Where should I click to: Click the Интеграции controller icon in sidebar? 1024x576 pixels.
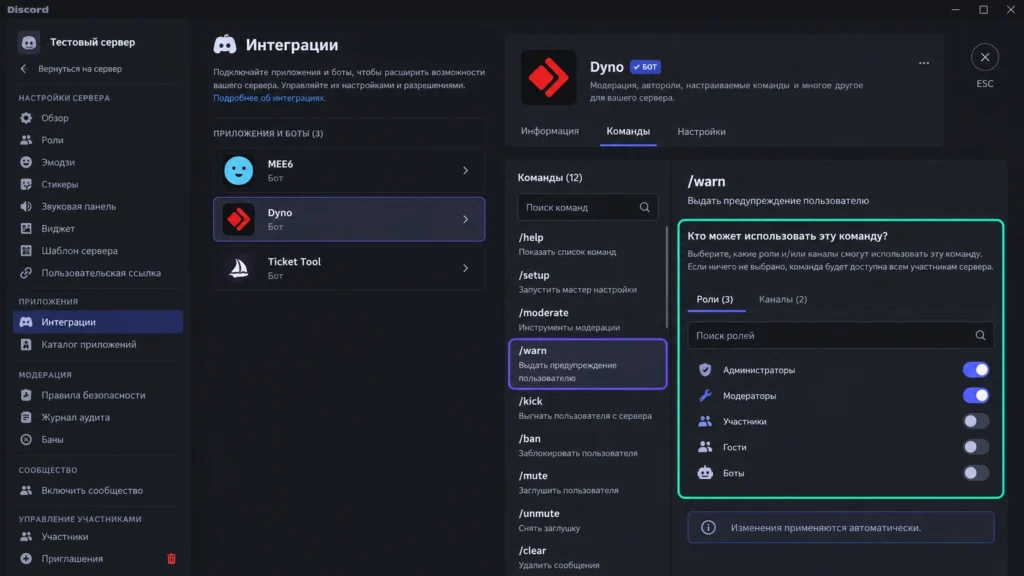pyautogui.click(x=26, y=322)
